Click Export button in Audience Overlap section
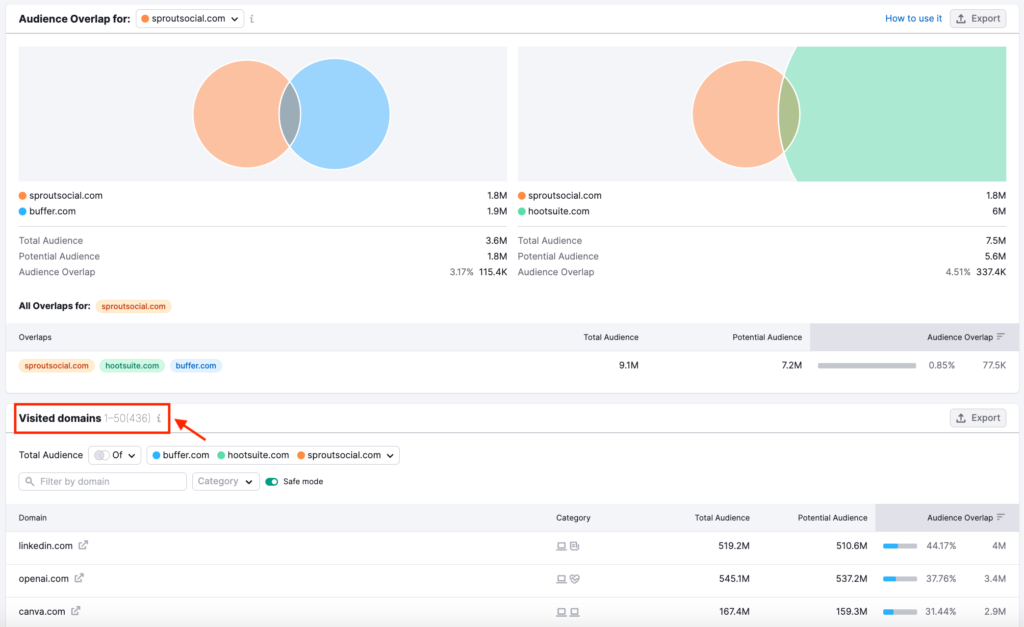Viewport: 1024px width, 627px height. click(977, 18)
